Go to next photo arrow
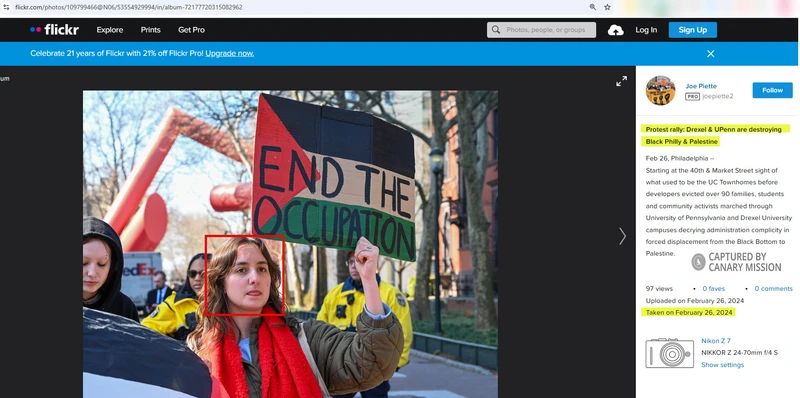 coord(622,236)
